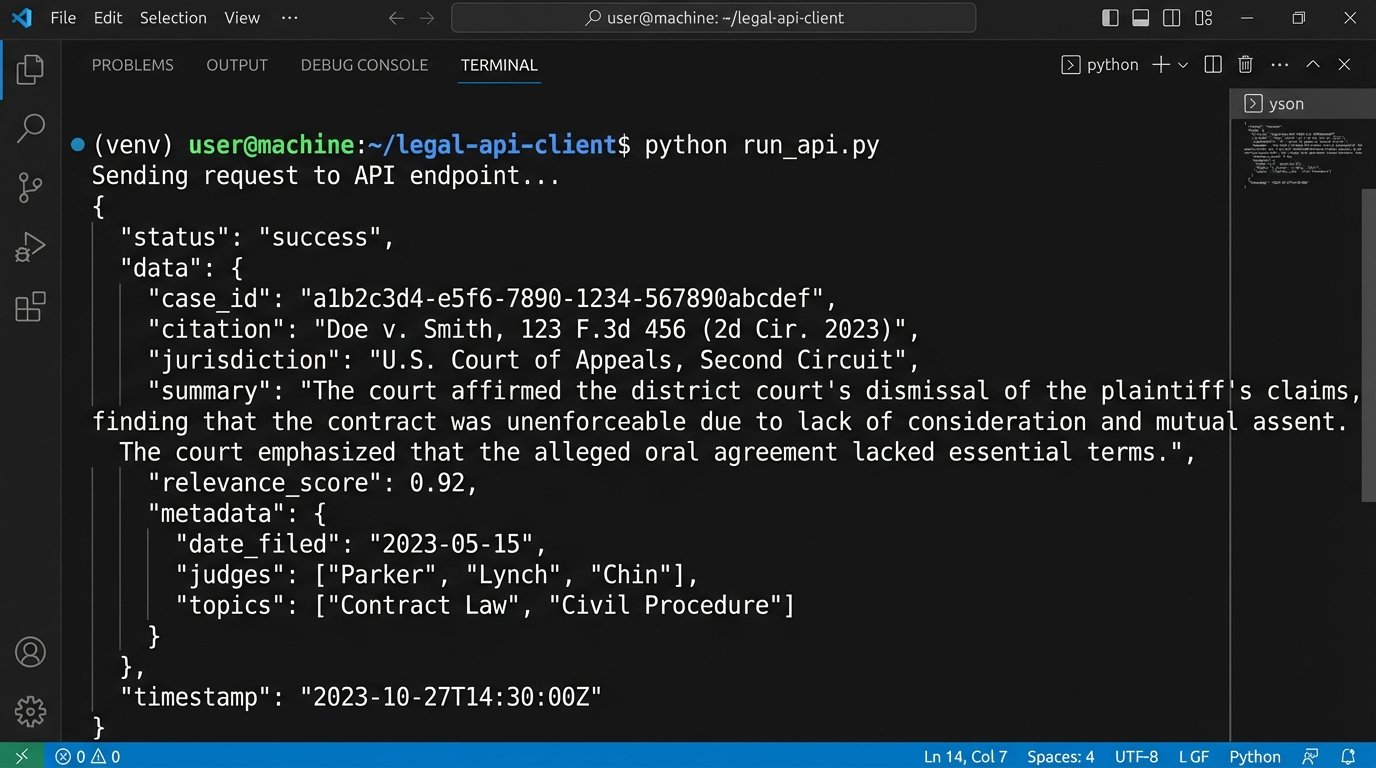Image resolution: width=1376 pixels, height=768 pixels.
Task: Open terminal more actions ellipsis menu
Action: click(1279, 64)
